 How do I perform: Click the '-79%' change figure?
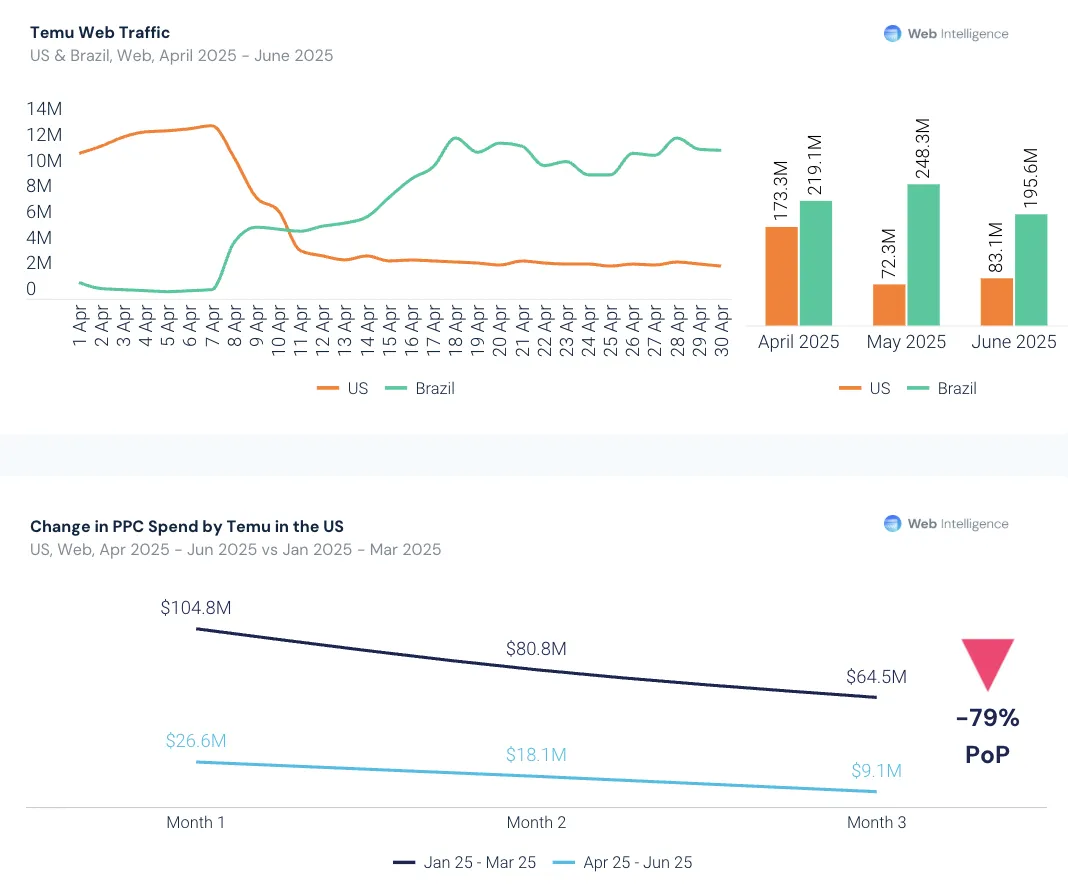[988, 718]
